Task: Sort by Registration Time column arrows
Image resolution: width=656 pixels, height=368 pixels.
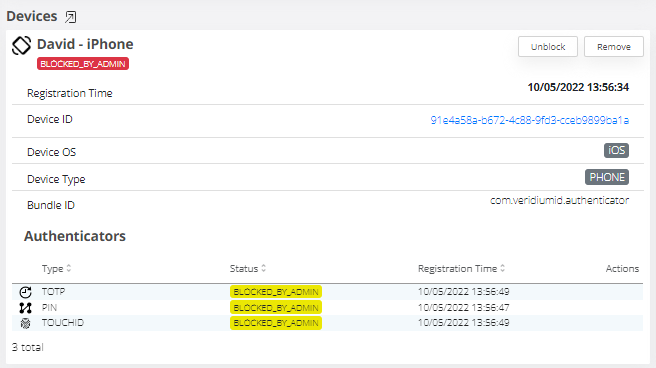Action: coord(502,268)
